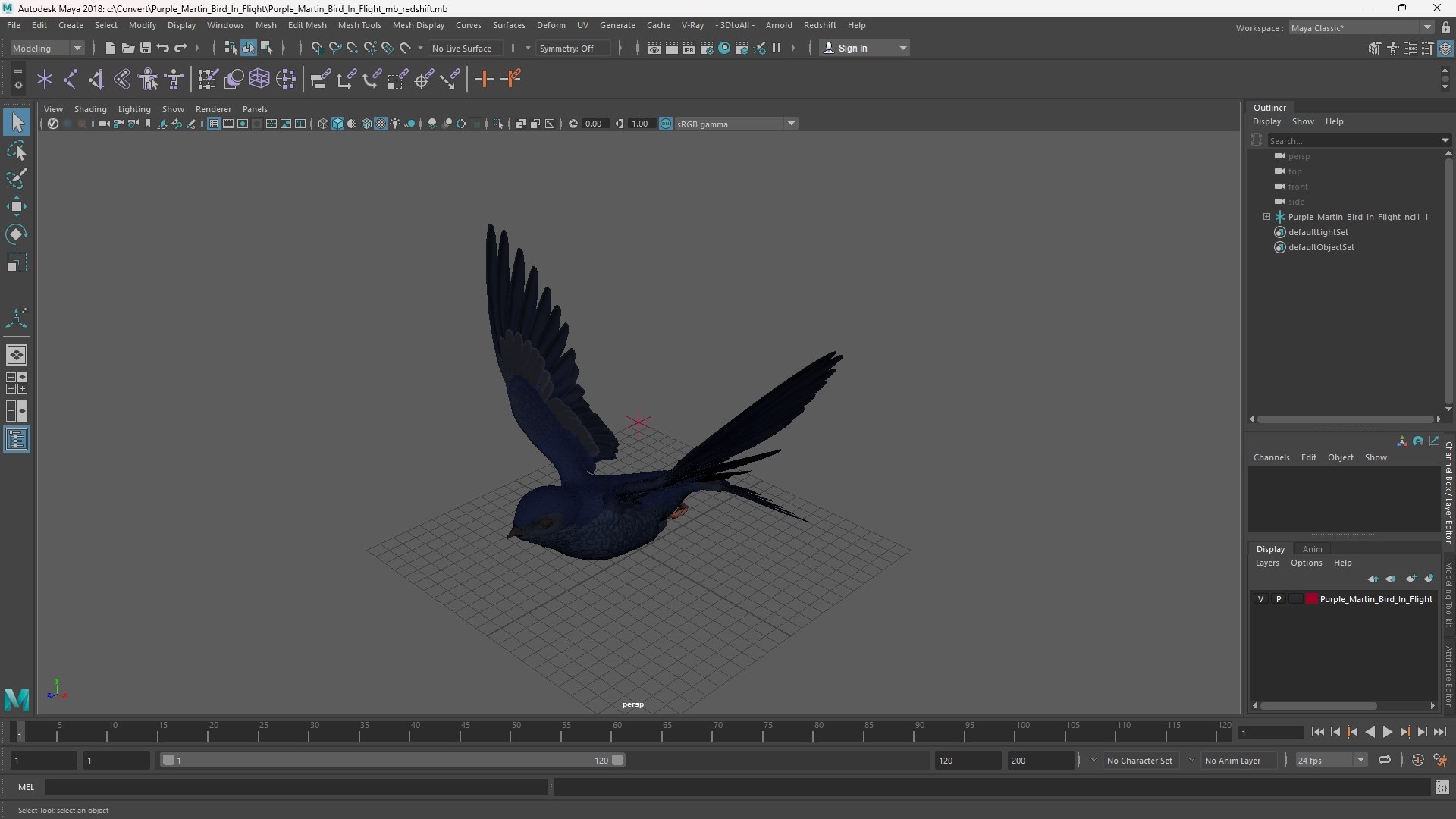1456x819 pixels.
Task: Click the Outliner layout shortcut icon
Action: click(17, 440)
